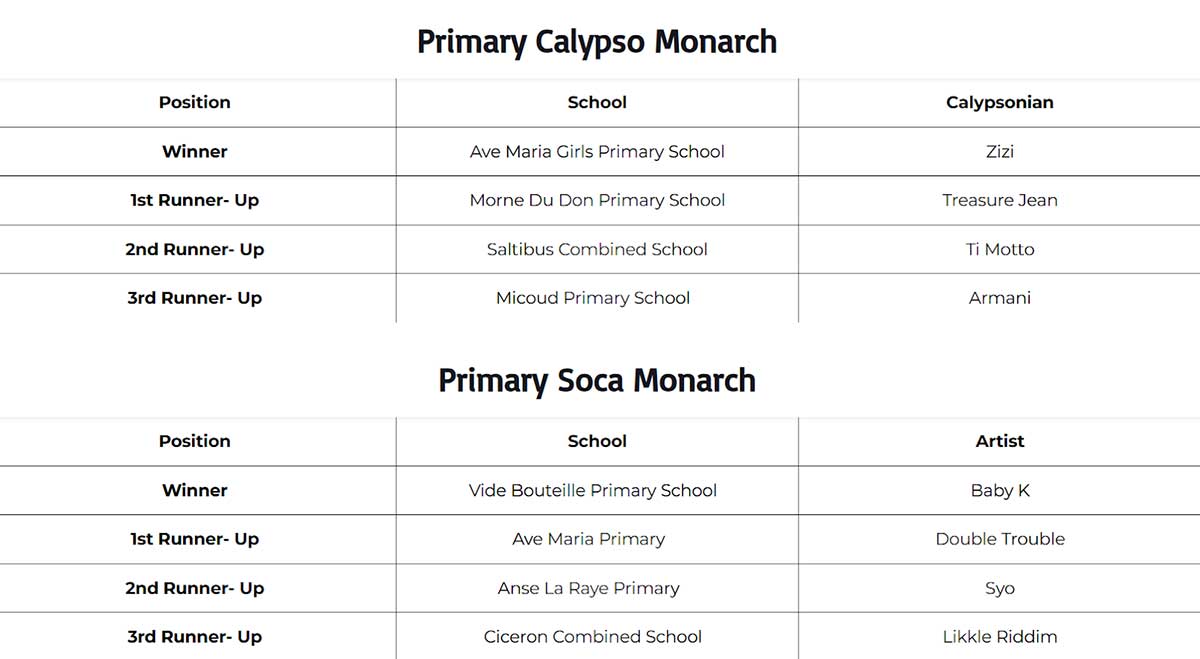
Task: Select the Morne Du Don Primary School cell
Action: [597, 200]
